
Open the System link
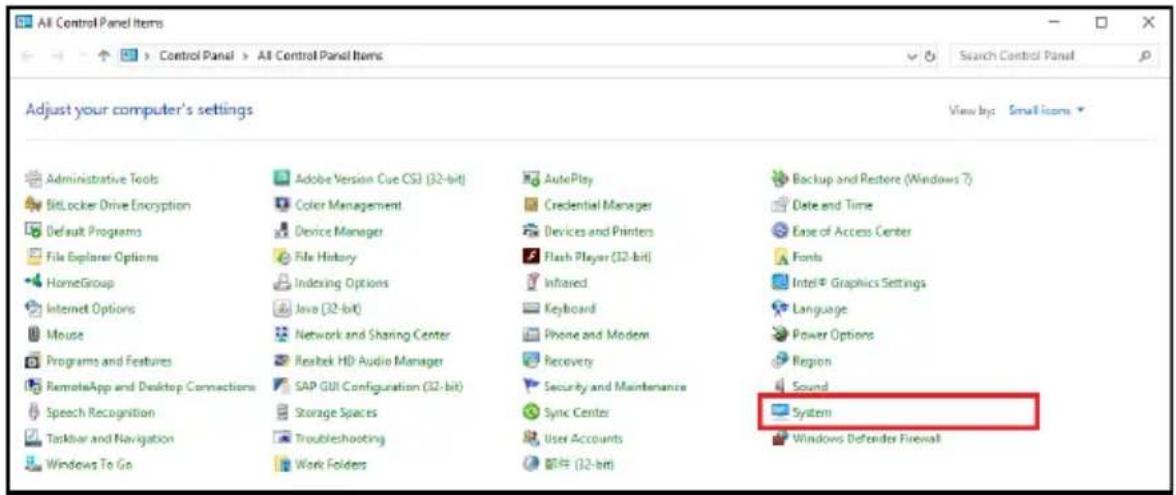pyautogui.click(x=810, y=413)
